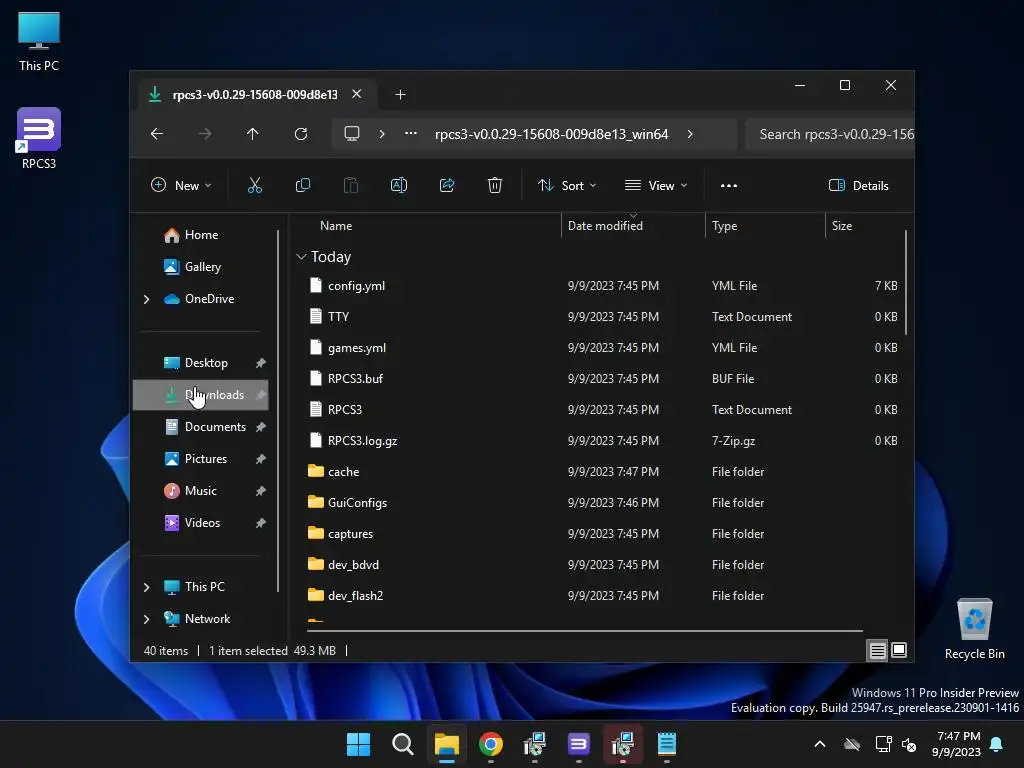Image resolution: width=1024 pixels, height=768 pixels.
Task: Open RPCS3 desktop shortcut
Action: click(x=39, y=138)
